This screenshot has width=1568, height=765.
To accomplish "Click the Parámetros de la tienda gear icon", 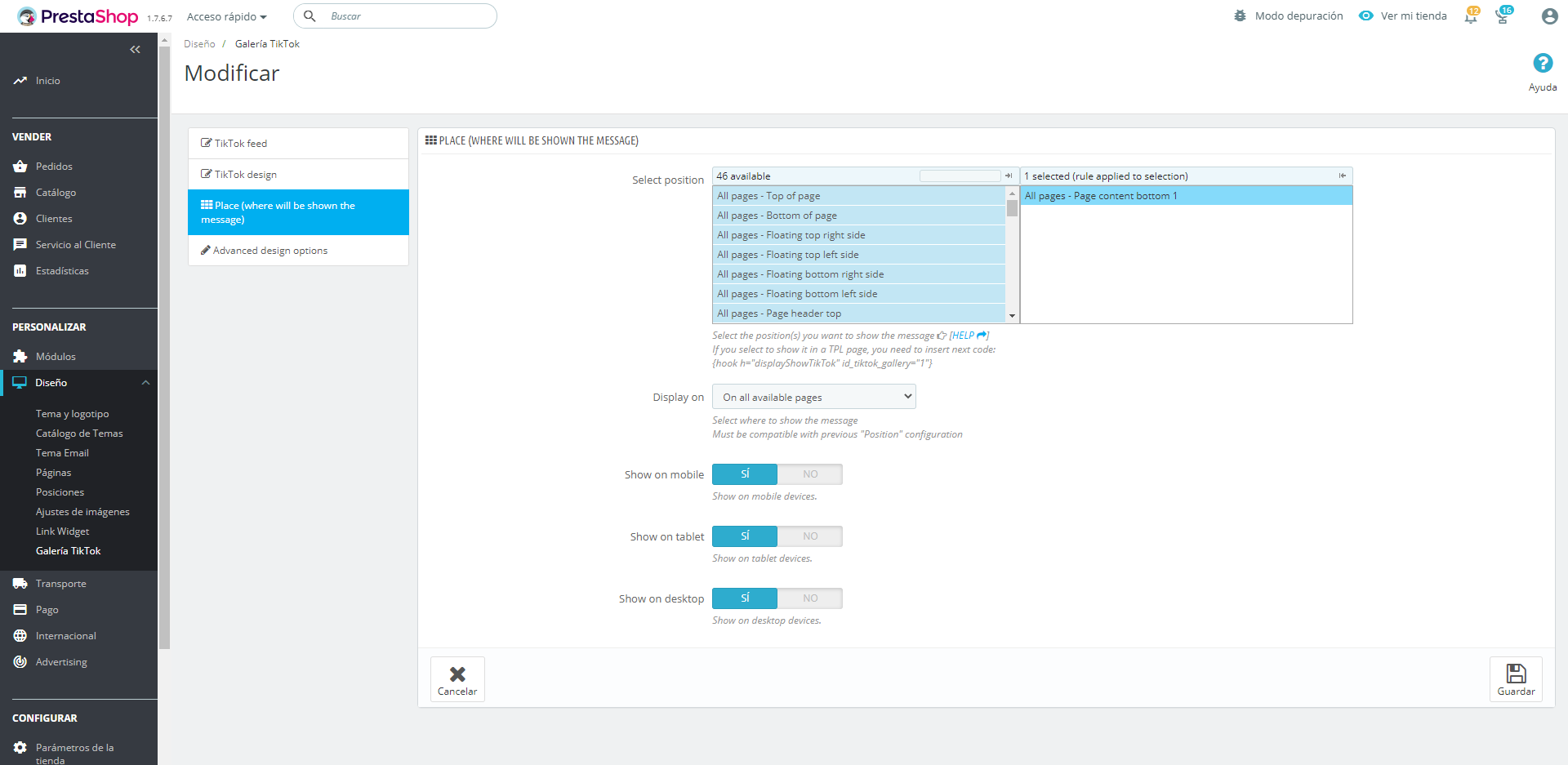I will (20, 748).
